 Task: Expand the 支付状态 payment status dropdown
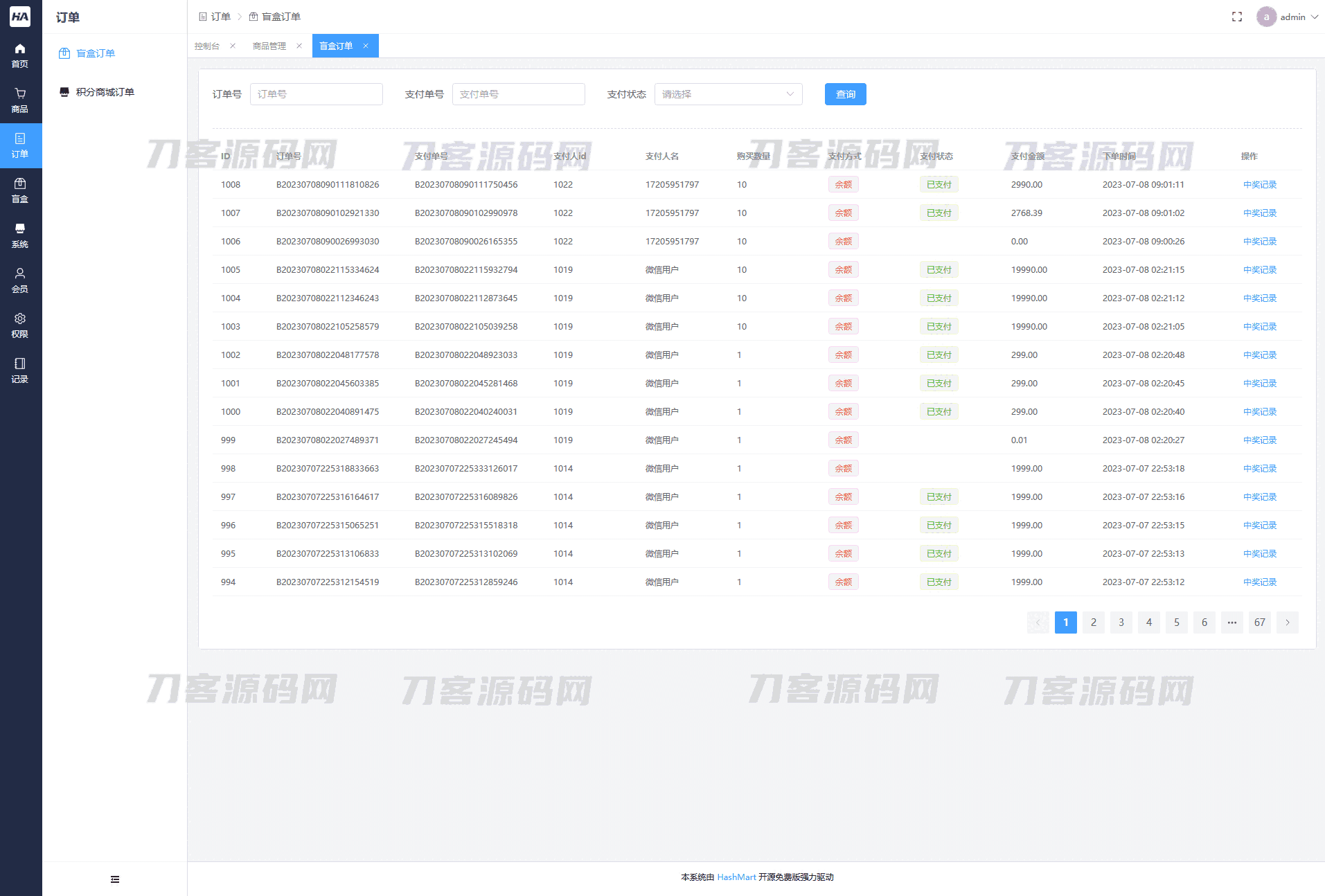728,94
